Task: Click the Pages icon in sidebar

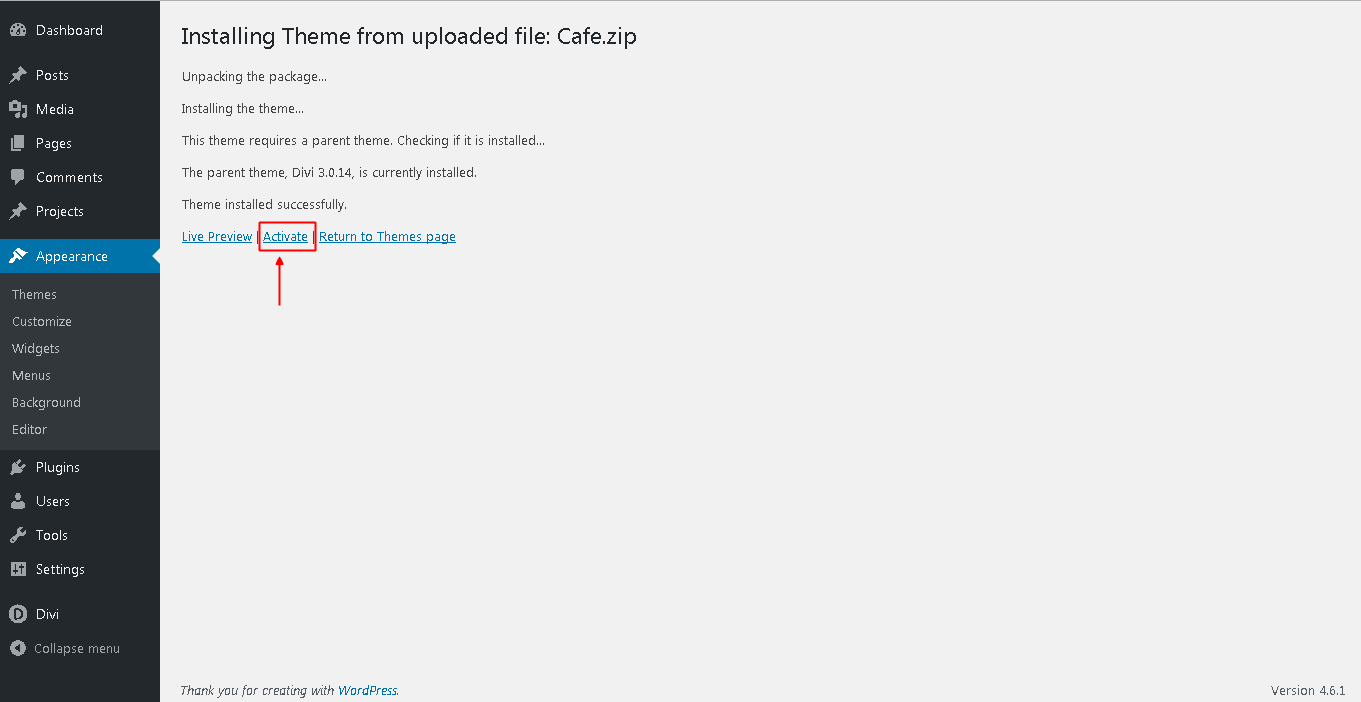Action: point(18,143)
